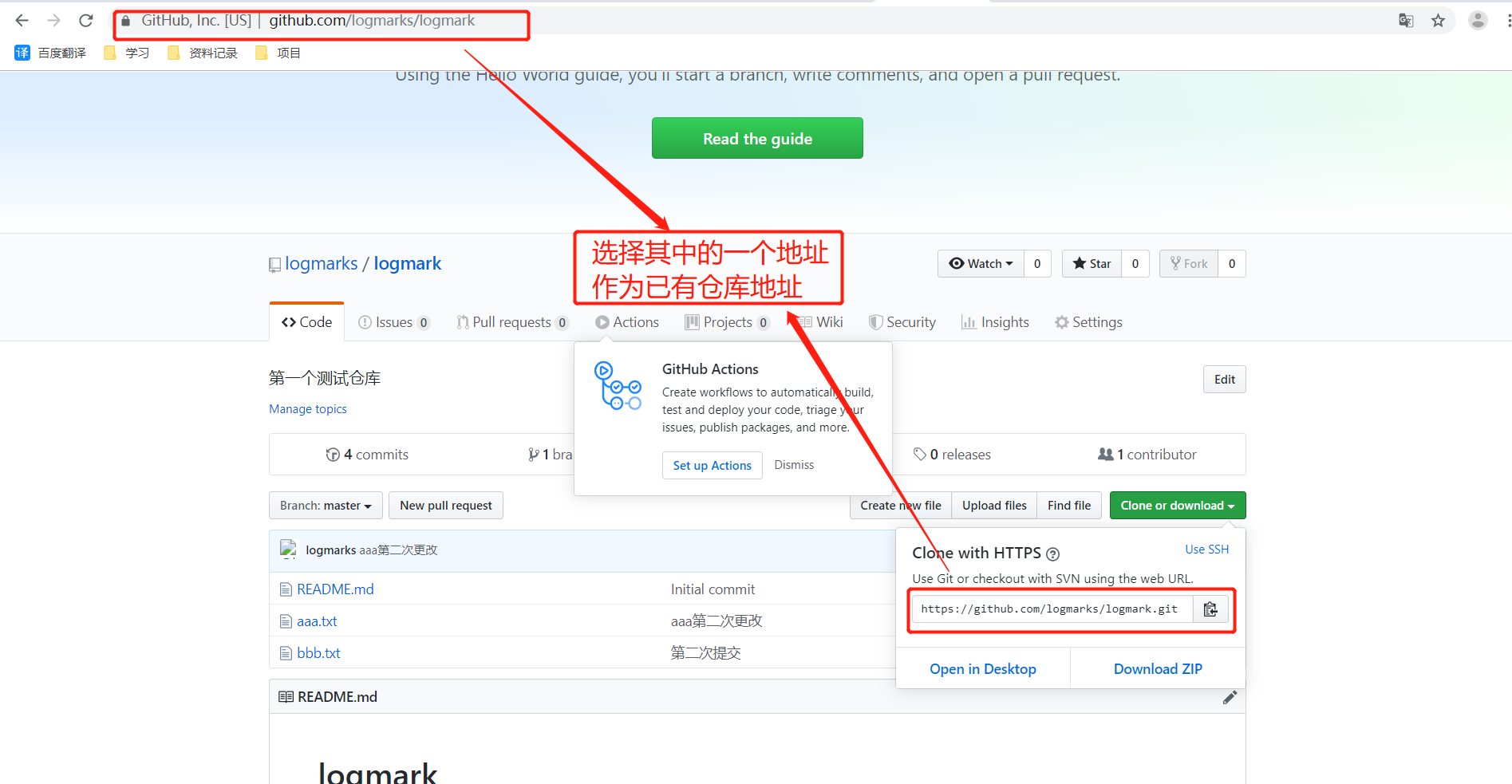Copy clone URL with clipboard icon
This screenshot has width=1512, height=784.
click(1210, 609)
